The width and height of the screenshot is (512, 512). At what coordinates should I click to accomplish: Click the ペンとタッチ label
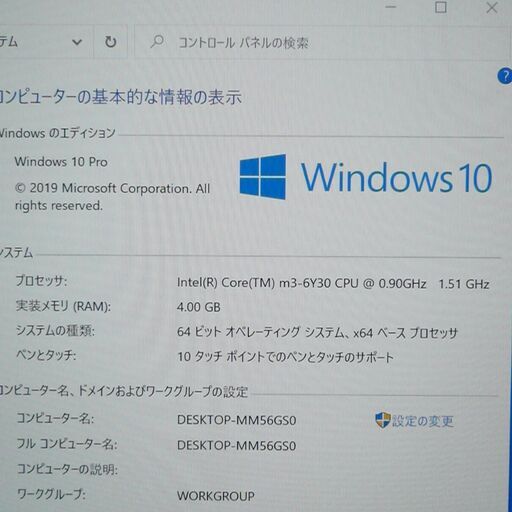(x=46, y=355)
